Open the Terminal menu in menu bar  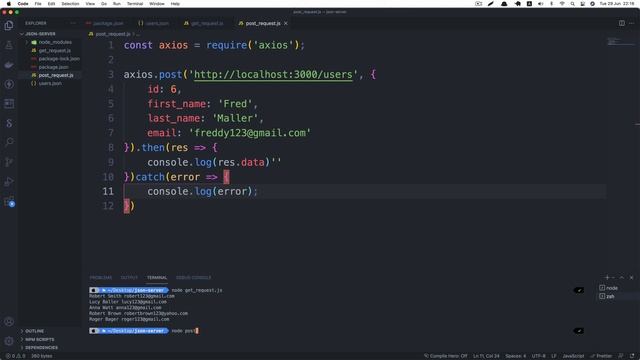tap(135, 4)
